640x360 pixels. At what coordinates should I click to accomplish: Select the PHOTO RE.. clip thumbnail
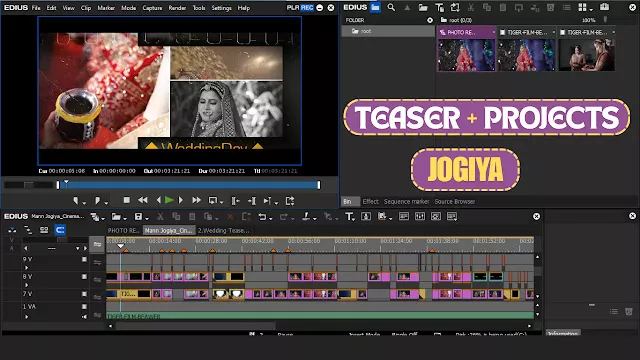(466, 55)
